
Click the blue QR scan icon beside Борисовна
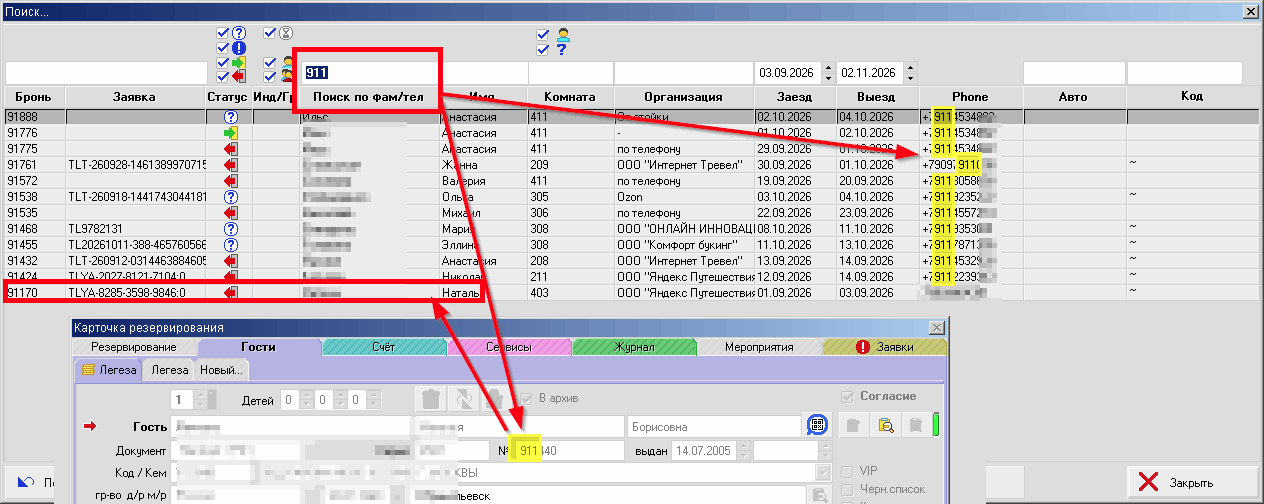pyautogui.click(x=818, y=425)
